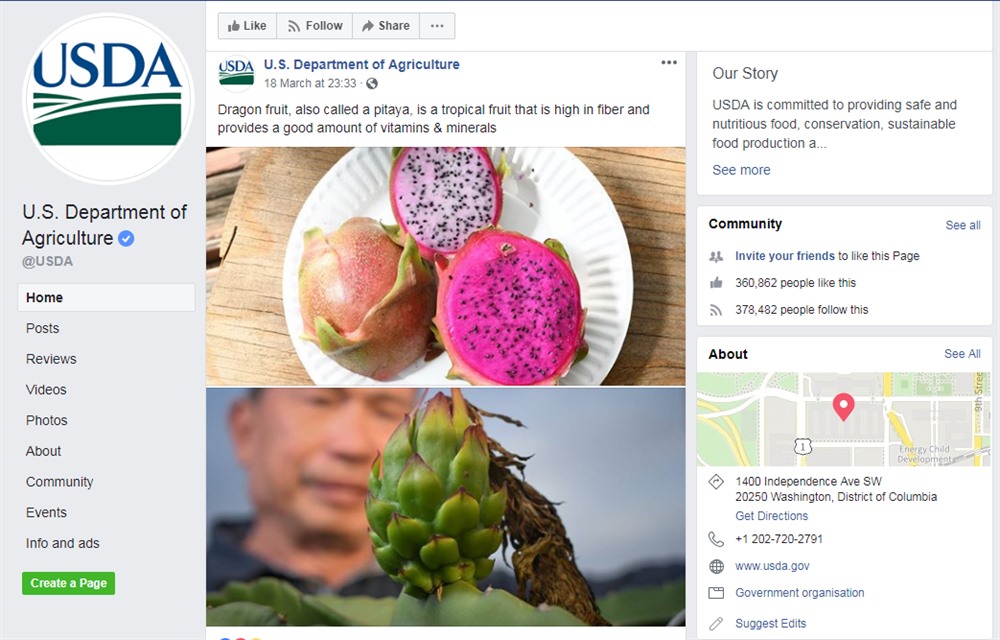The image size is (1000, 640).
Task: Open the Get Directions link
Action: 771,516
